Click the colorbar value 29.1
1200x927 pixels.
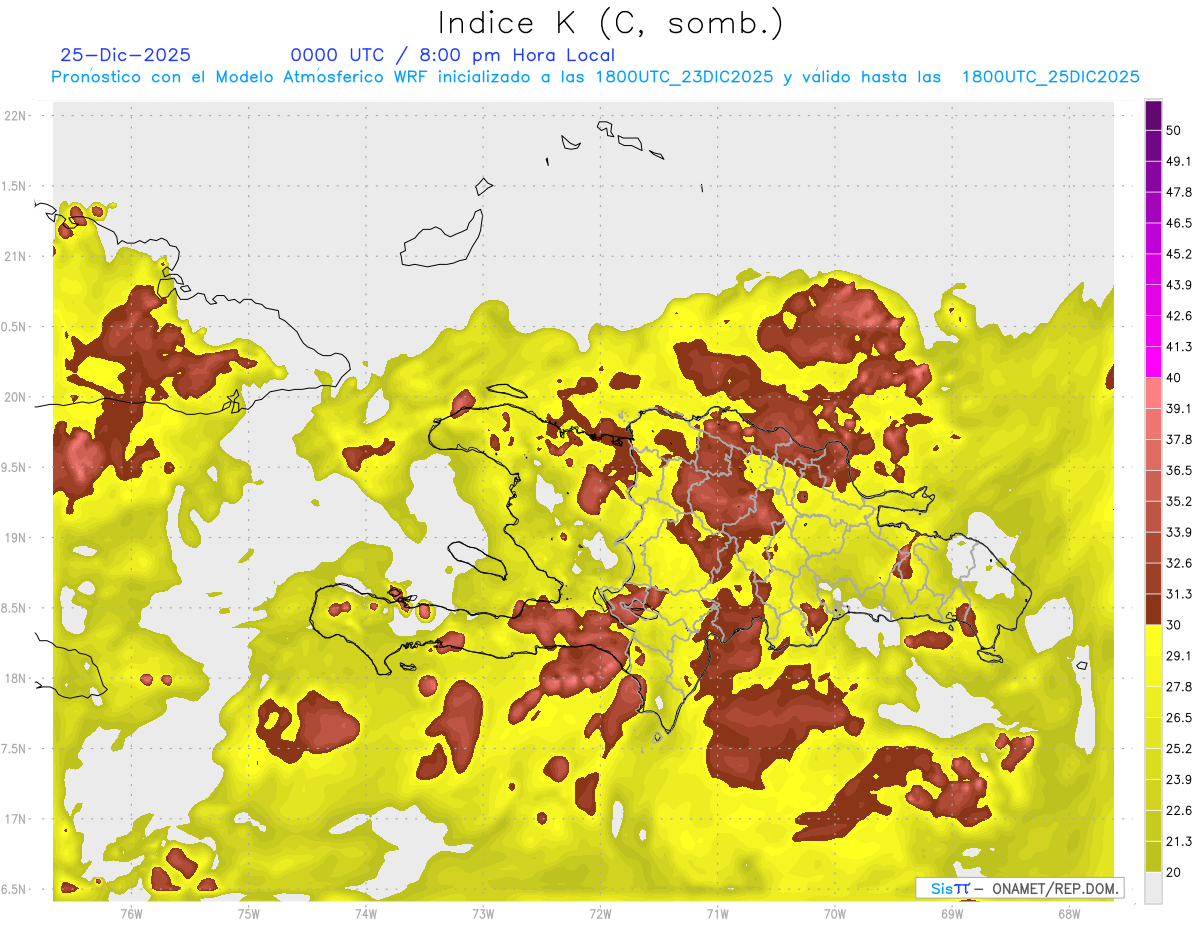click(x=1179, y=656)
